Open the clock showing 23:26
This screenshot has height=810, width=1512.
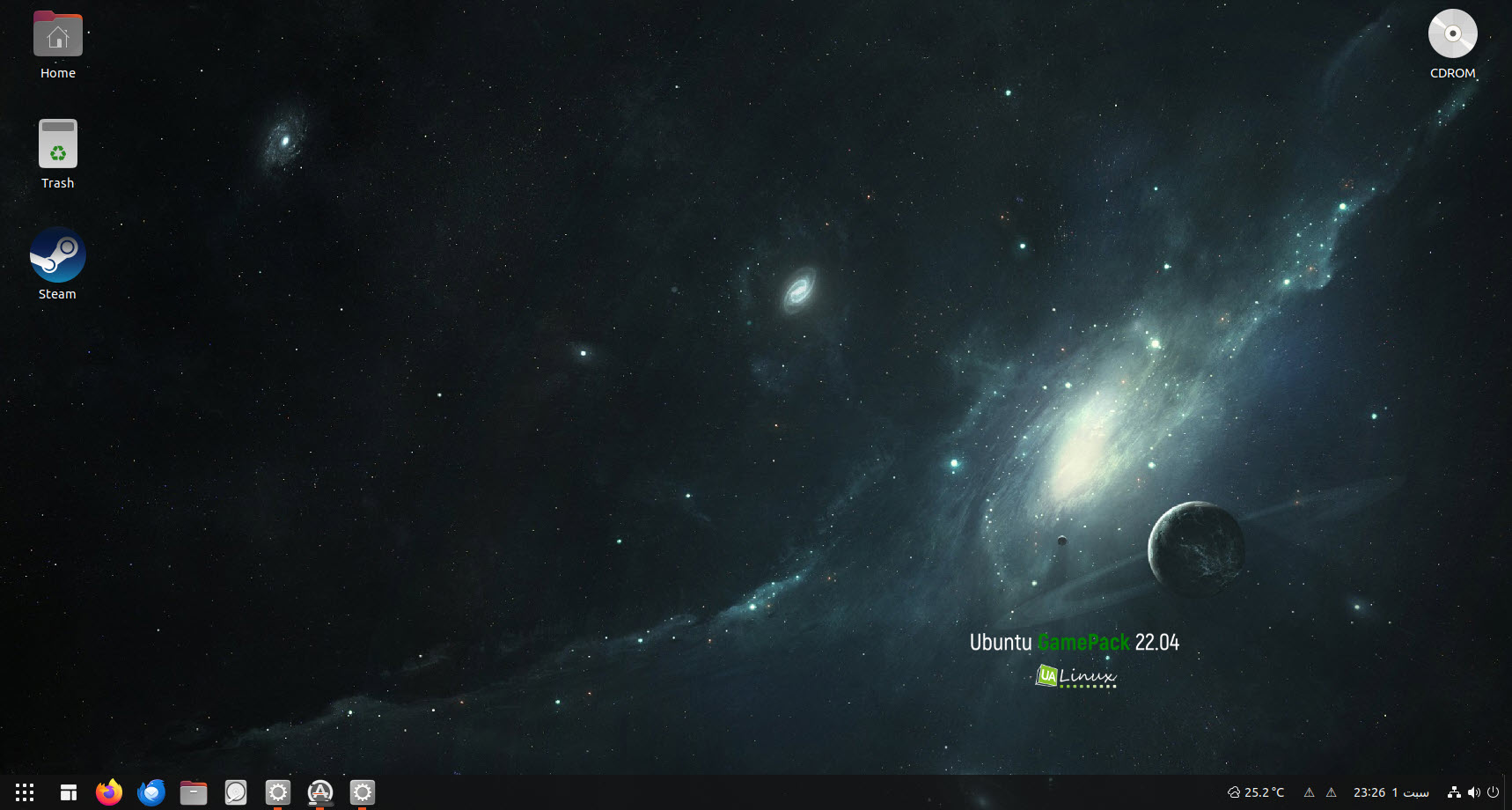click(x=1391, y=792)
